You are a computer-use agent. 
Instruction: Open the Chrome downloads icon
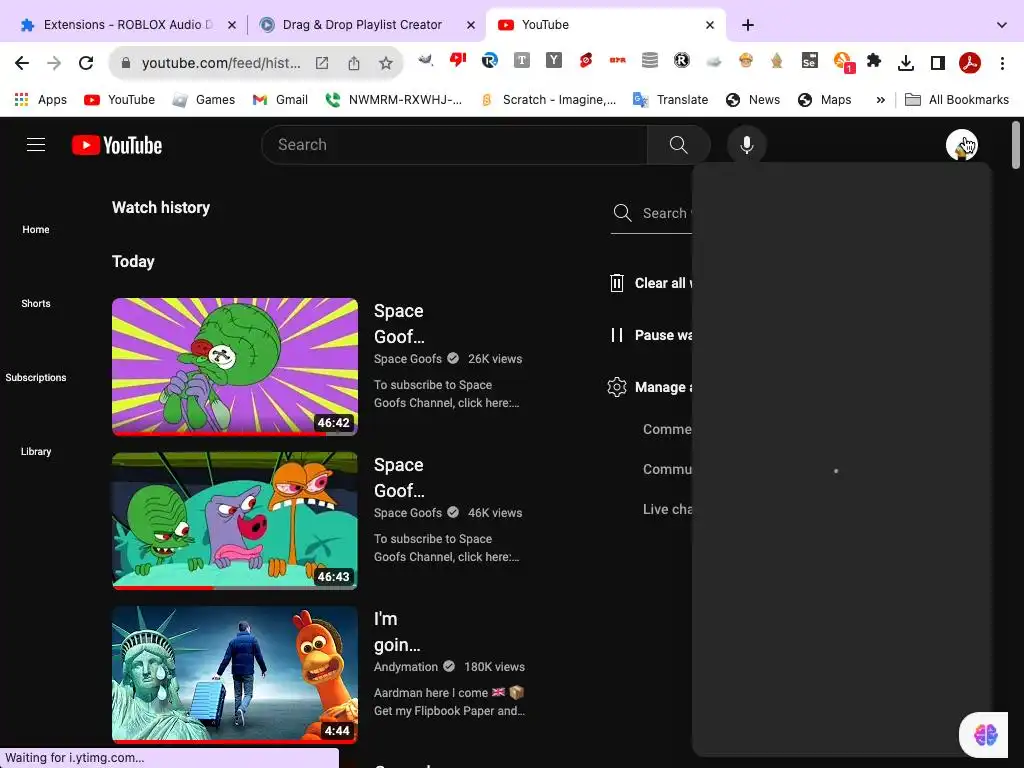click(x=906, y=63)
